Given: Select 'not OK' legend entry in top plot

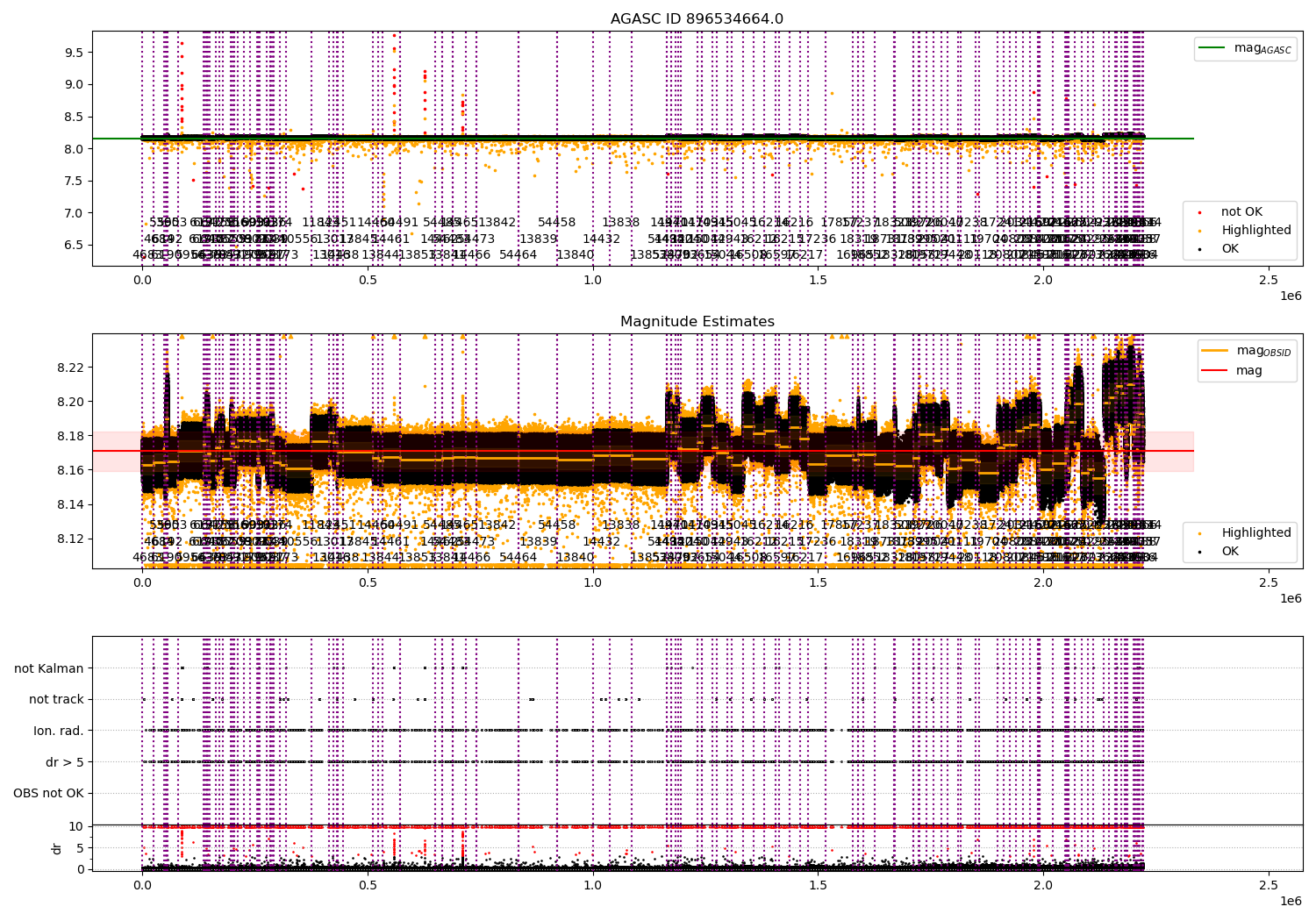Looking at the screenshot, I should tap(1241, 211).
